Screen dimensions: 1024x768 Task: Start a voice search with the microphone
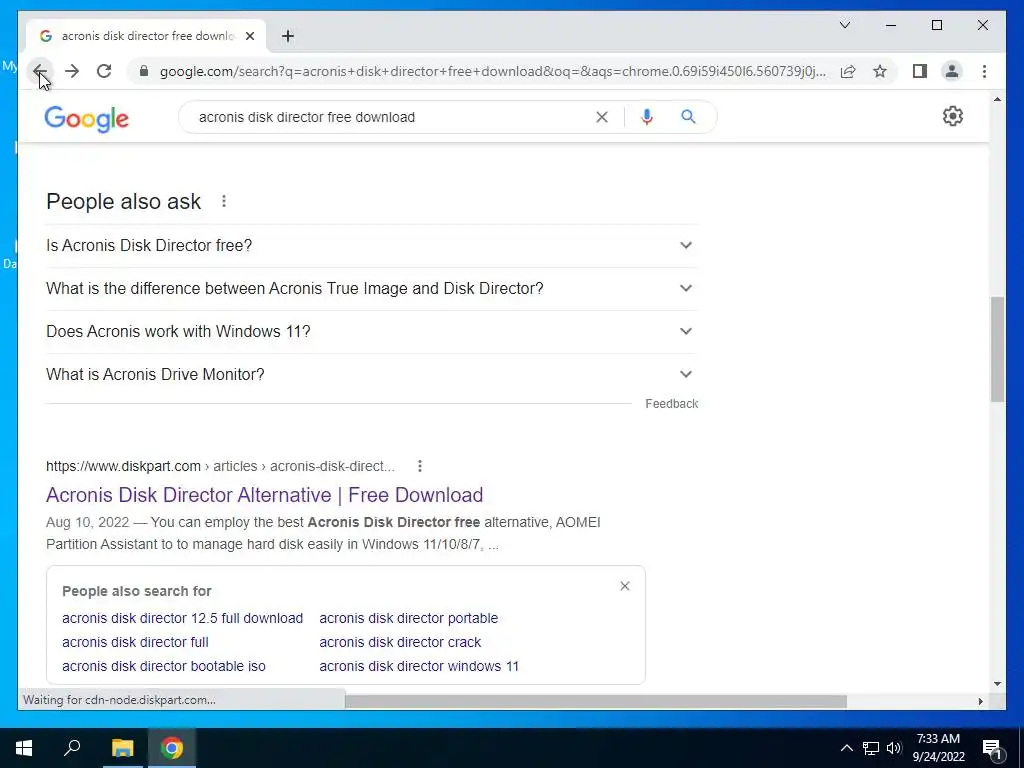click(x=647, y=117)
